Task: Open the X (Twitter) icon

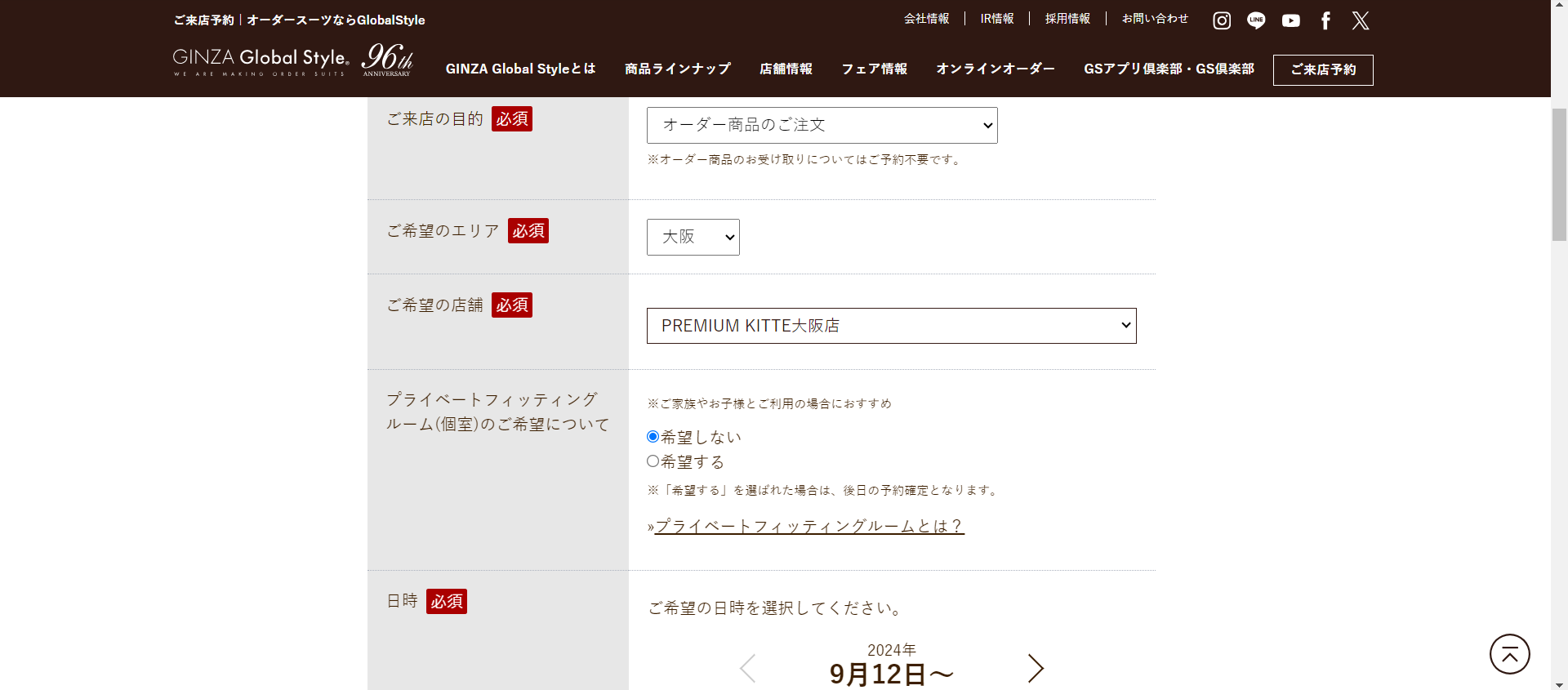Action: [1360, 20]
